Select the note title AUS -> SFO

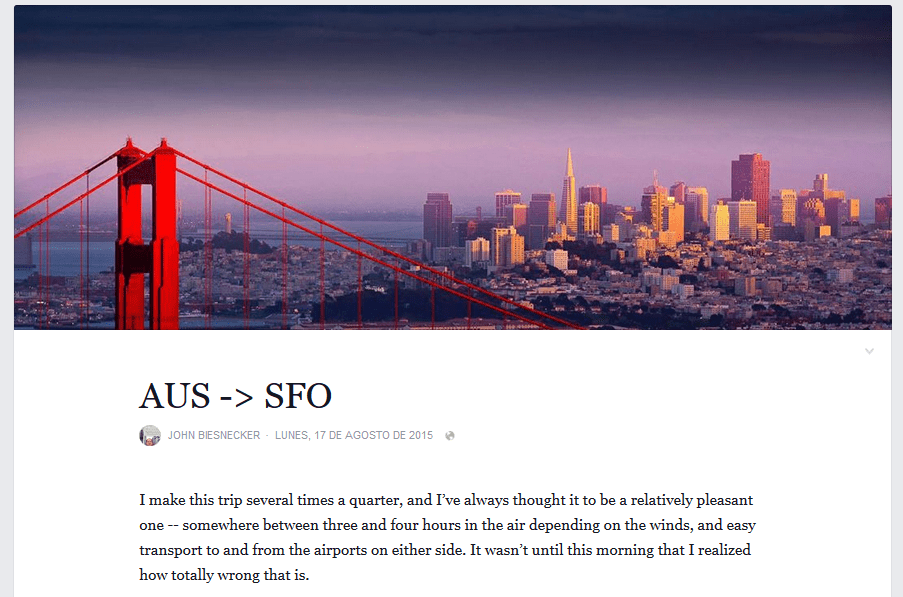click(236, 396)
